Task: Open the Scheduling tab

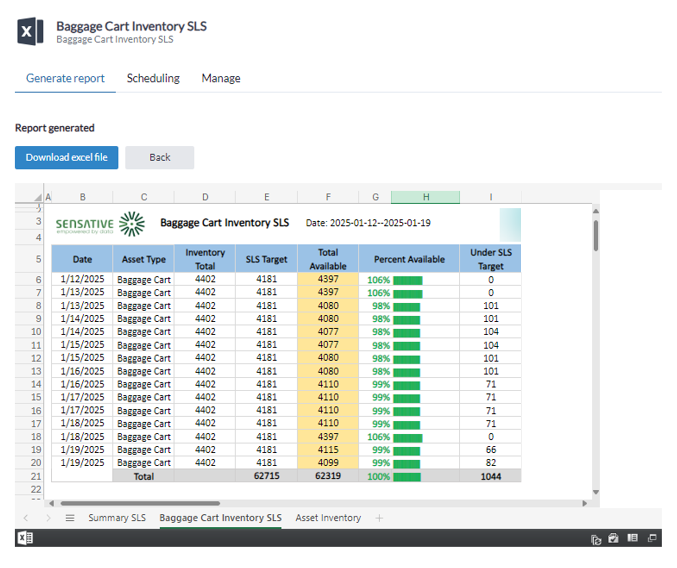Action: (x=153, y=78)
